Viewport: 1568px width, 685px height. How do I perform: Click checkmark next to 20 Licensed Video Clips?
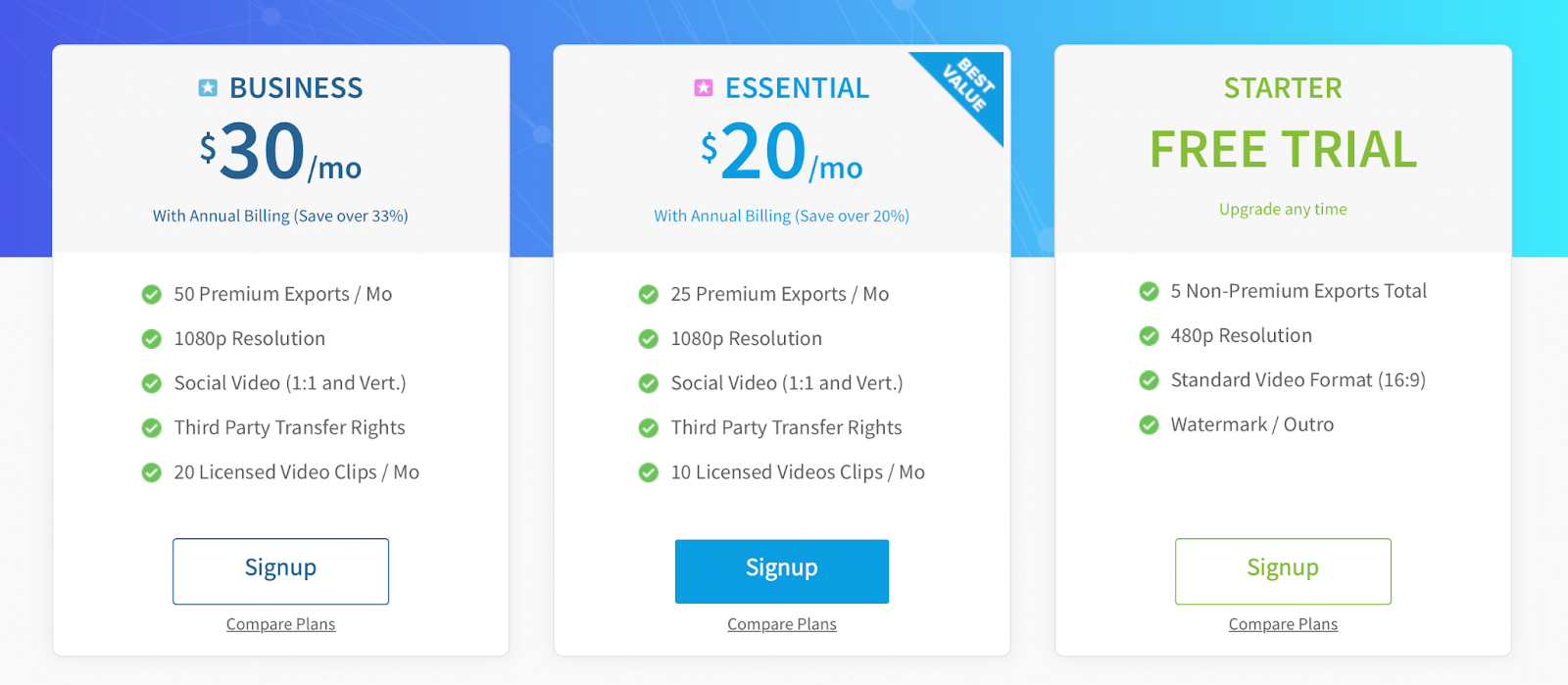(x=152, y=472)
